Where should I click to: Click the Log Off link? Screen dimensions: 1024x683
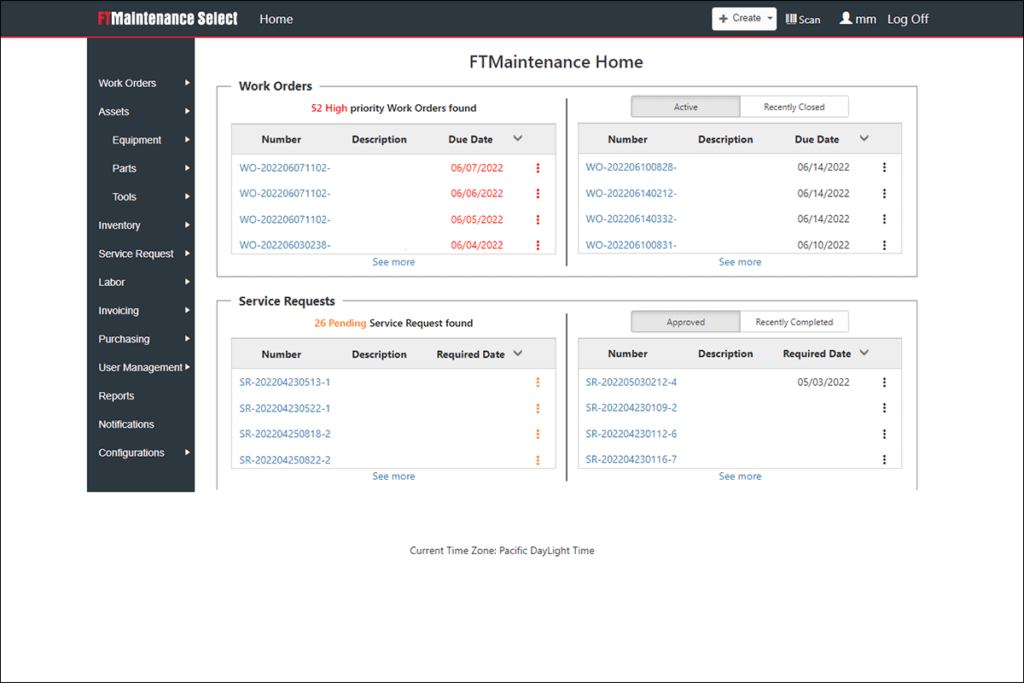[908, 19]
